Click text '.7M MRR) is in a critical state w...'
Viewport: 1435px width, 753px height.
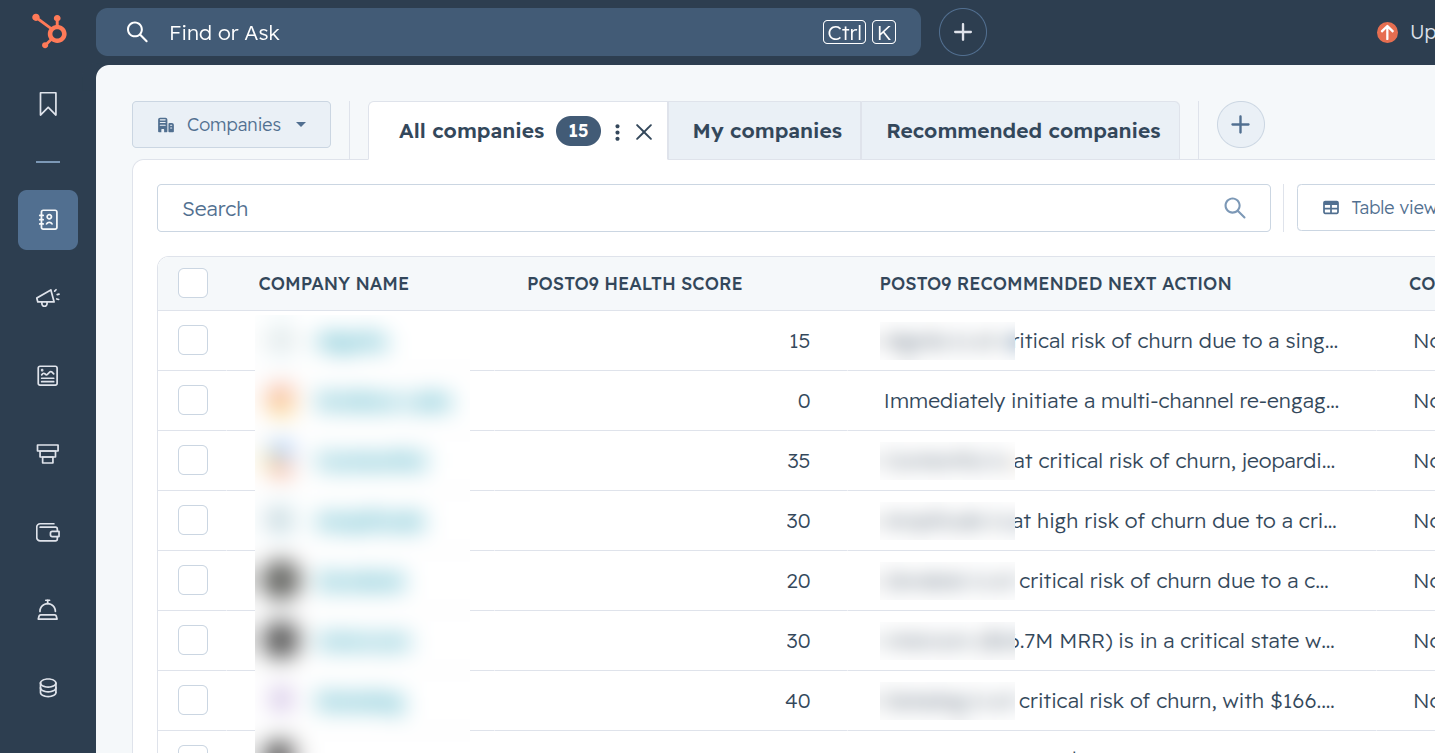(x=1175, y=641)
